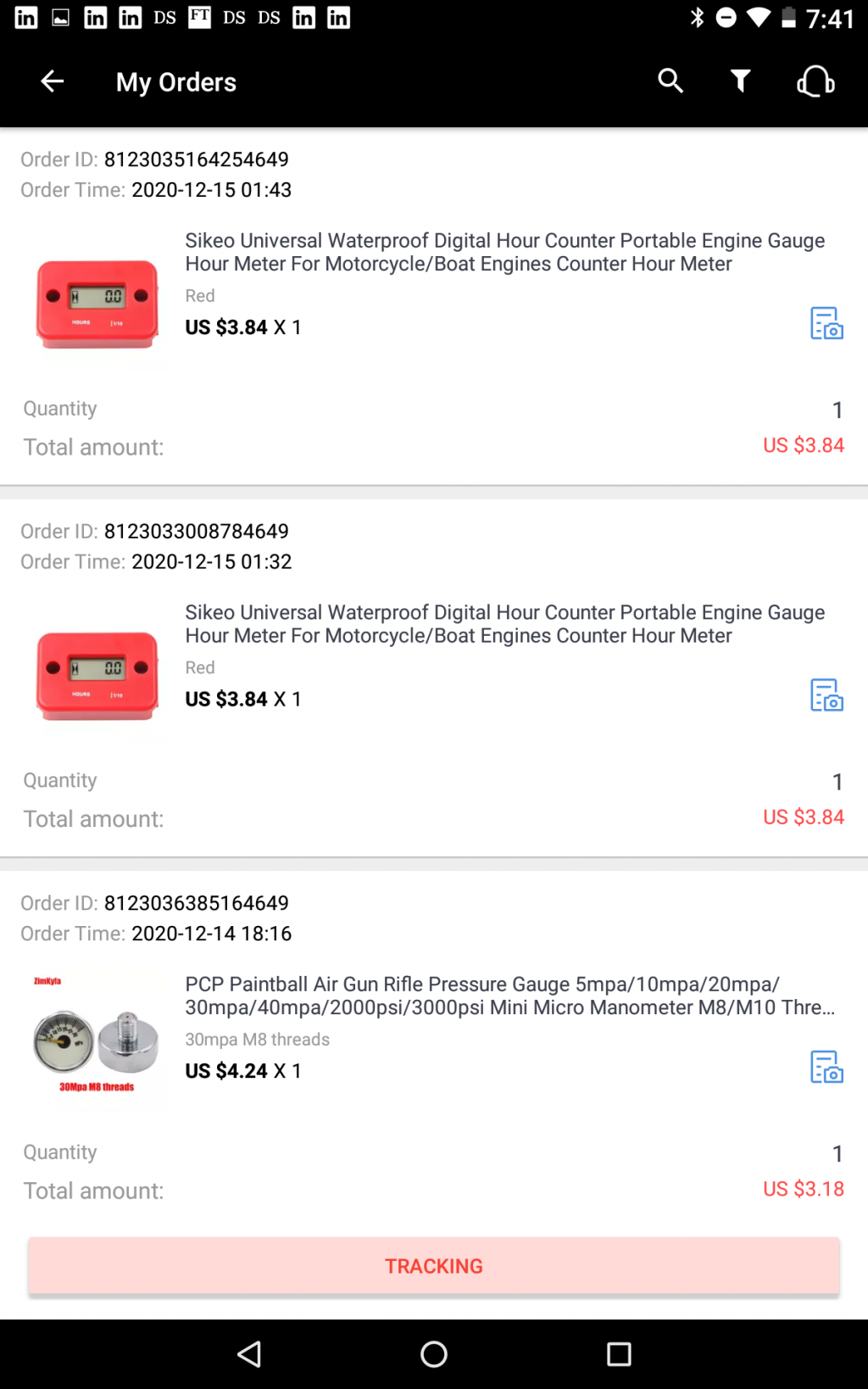Open PCP Paintball Pressure Gauge title
868x1389 pixels.
(x=510, y=996)
